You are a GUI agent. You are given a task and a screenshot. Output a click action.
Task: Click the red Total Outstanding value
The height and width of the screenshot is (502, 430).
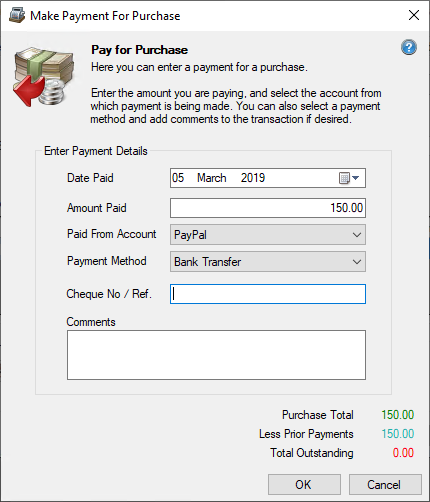[403, 453]
